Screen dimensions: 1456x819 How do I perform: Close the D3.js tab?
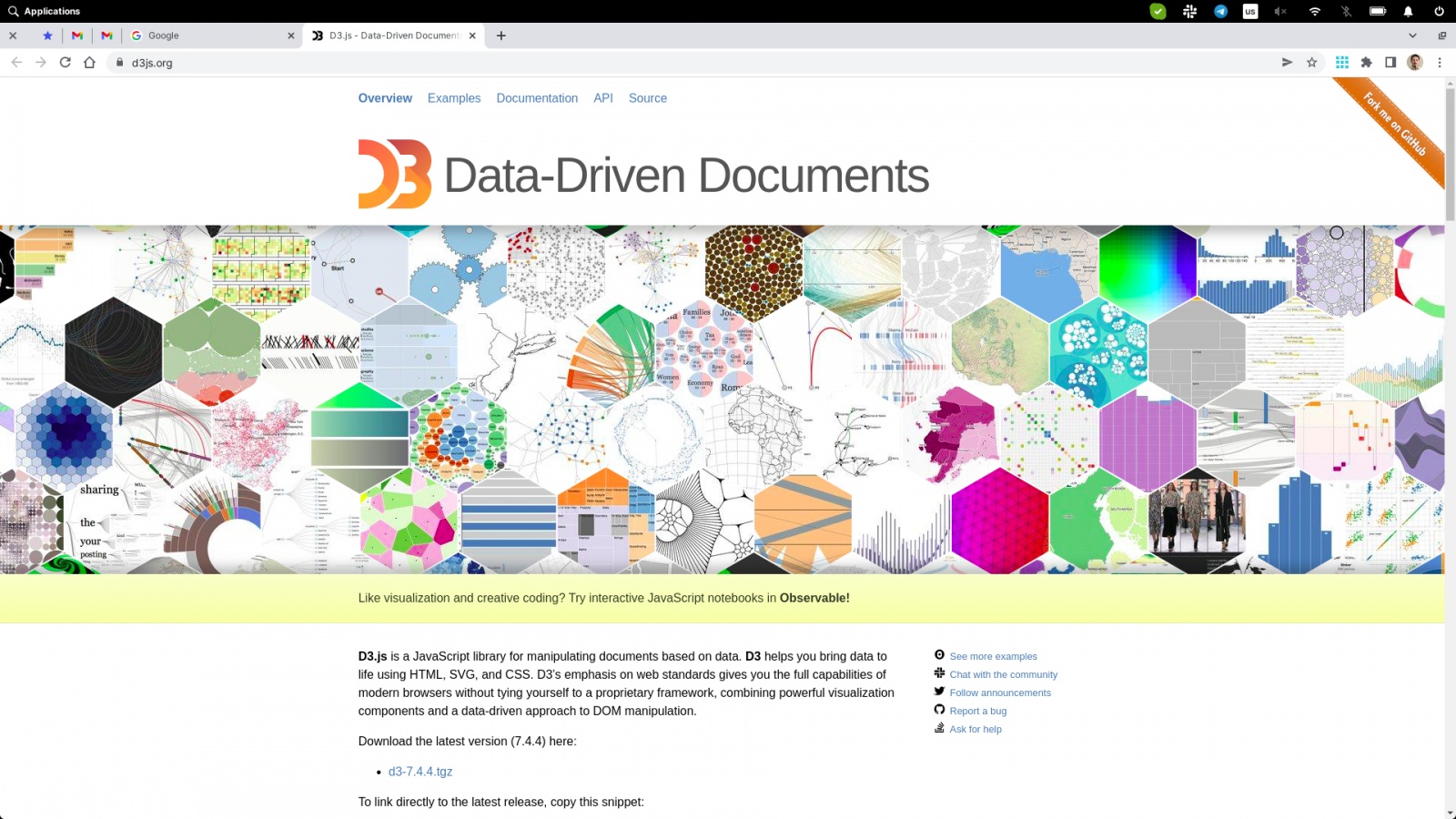click(471, 35)
